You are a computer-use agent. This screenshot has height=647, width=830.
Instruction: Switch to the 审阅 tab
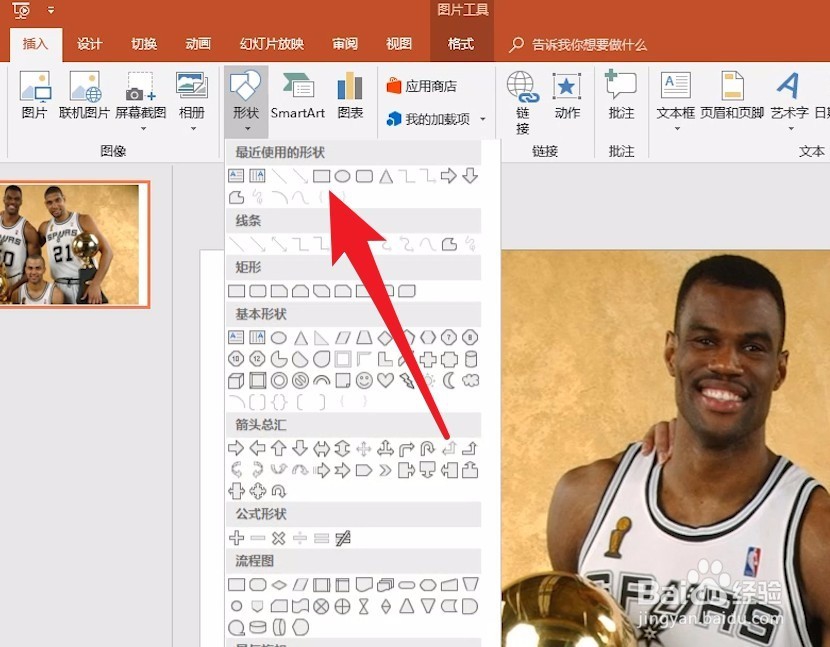pos(345,44)
